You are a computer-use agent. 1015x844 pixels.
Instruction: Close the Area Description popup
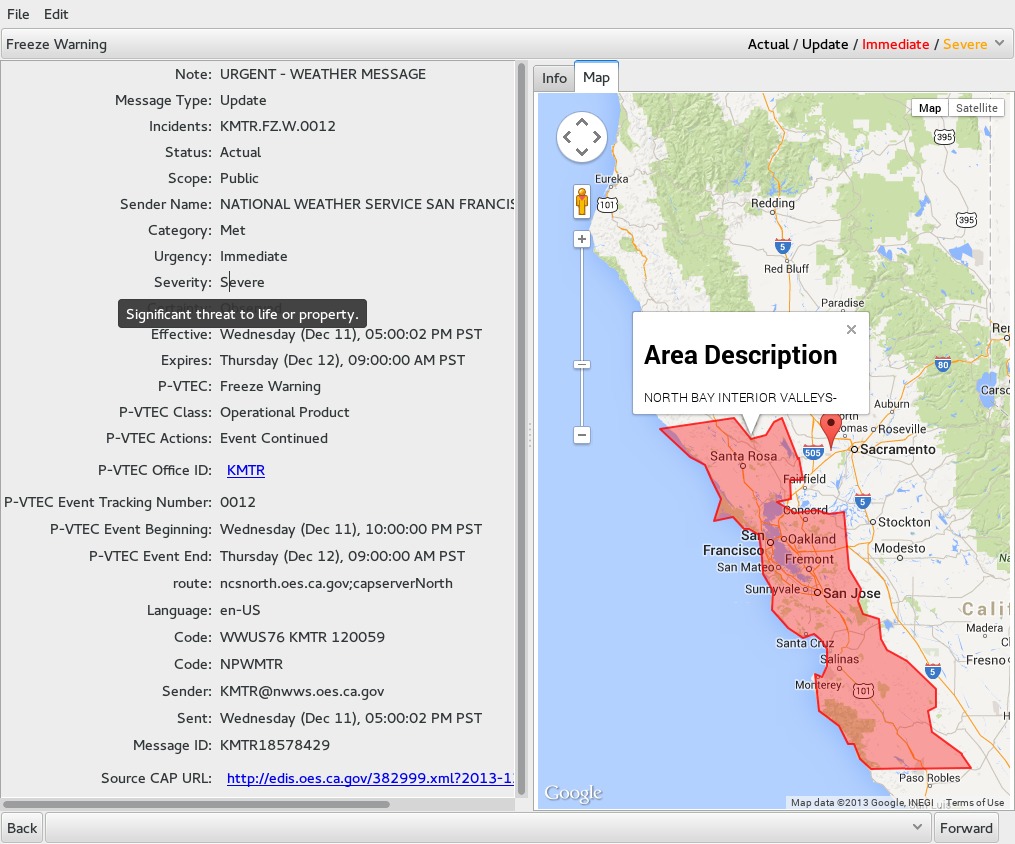[851, 329]
